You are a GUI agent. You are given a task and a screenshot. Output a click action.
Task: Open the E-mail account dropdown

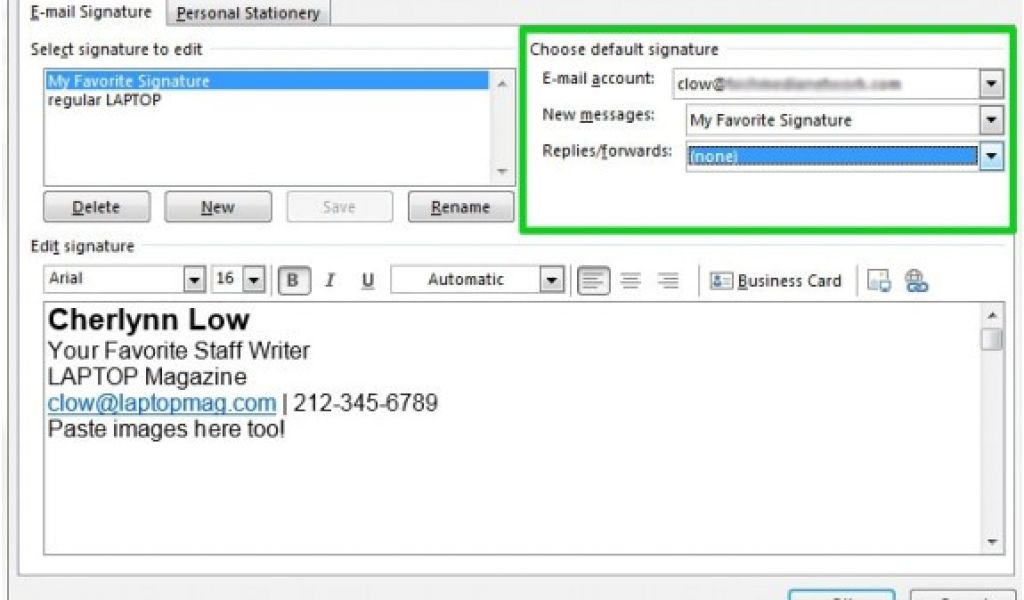(x=993, y=83)
